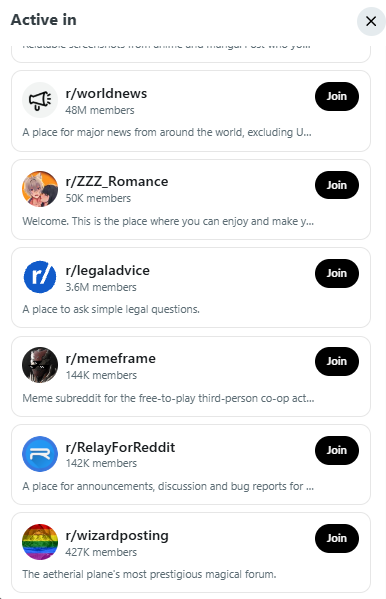The height and width of the screenshot is (599, 386).
Task: Click the r/legaladvice description text
Action: (111, 309)
